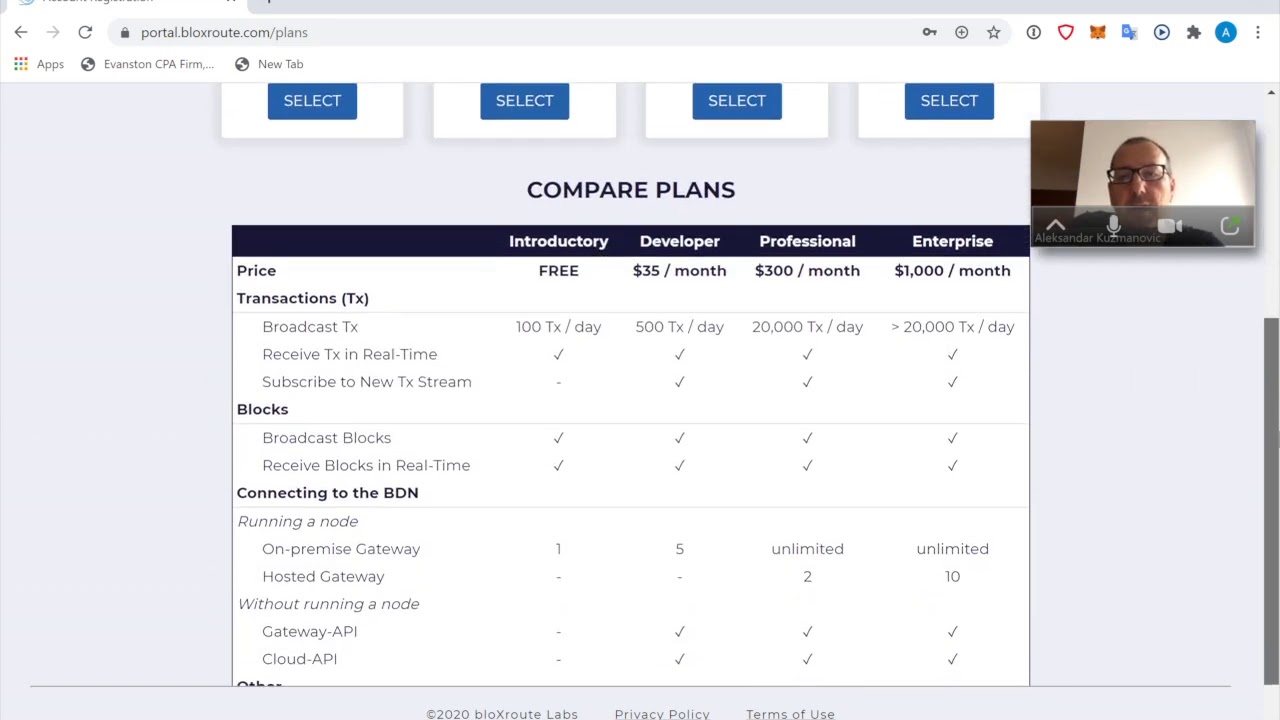Click Receive Tx in Real-Time label
Image resolution: width=1280 pixels, height=720 pixels.
[x=349, y=354]
